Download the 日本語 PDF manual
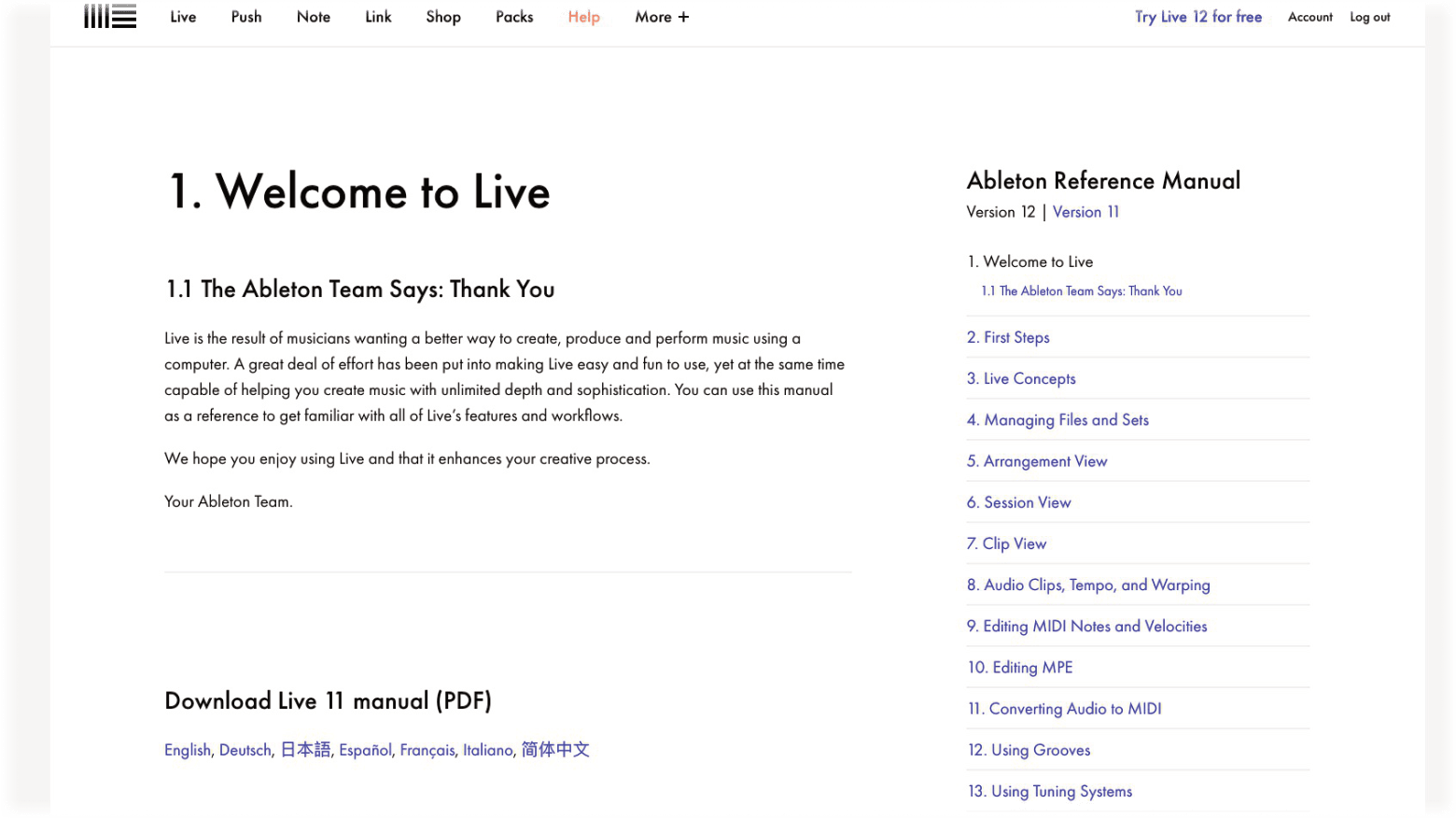This screenshot has width=1456, height=818. (305, 750)
